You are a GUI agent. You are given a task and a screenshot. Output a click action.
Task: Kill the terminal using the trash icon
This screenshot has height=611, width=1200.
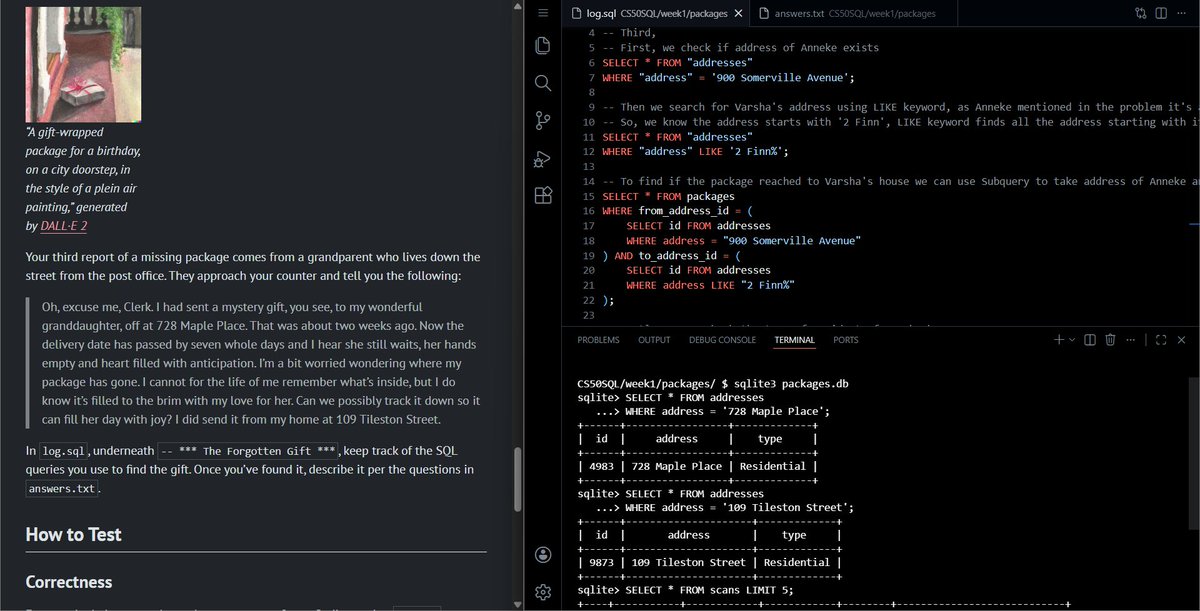[1110, 340]
